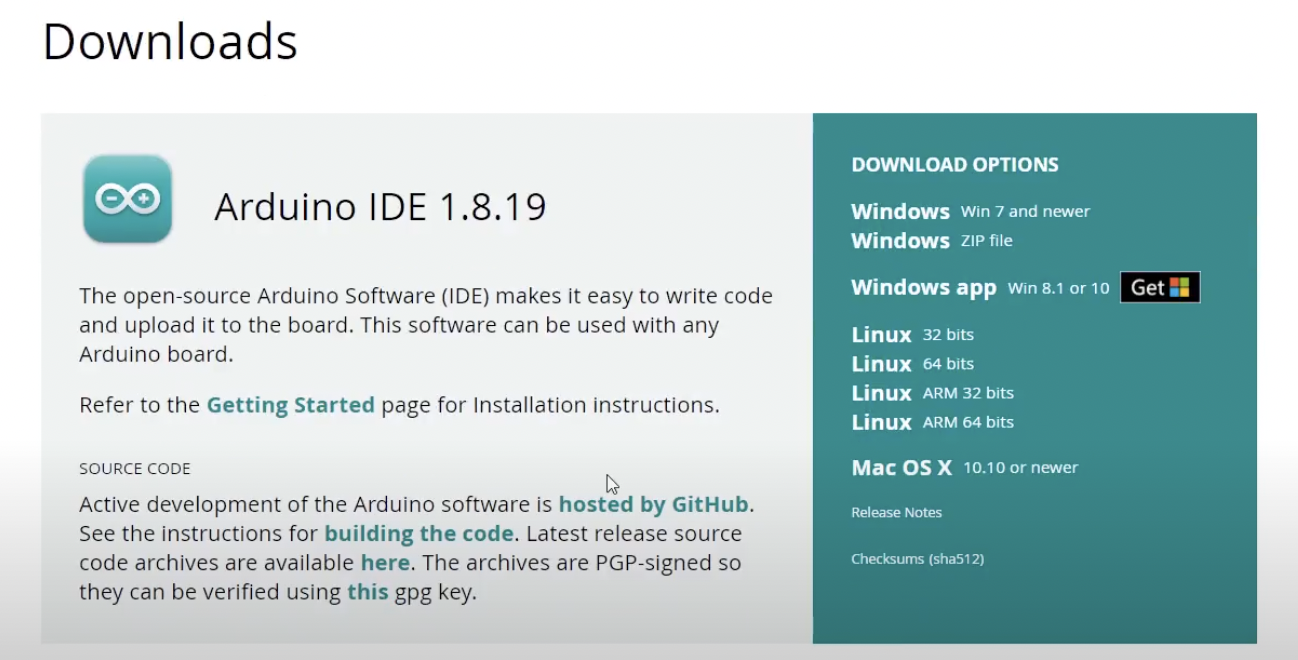Download the Windows ZIP file

click(932, 240)
